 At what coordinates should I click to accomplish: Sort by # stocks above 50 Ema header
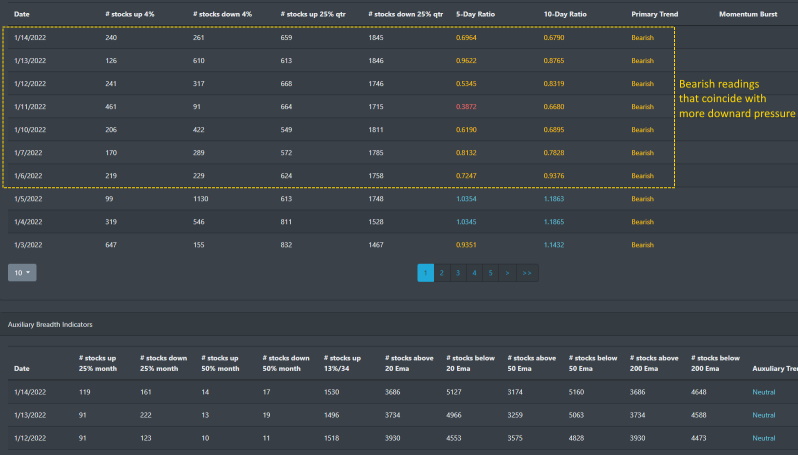[531, 363]
